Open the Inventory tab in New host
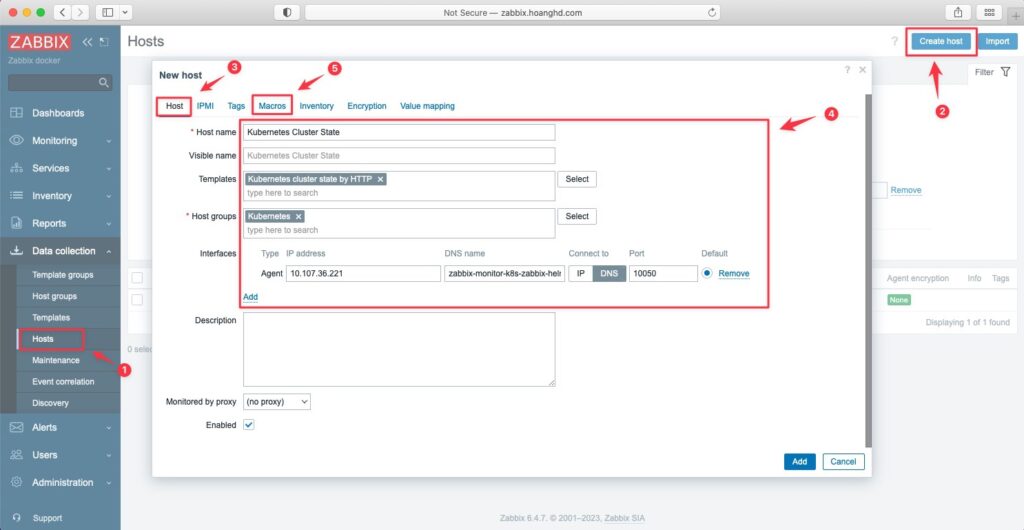The width and height of the screenshot is (1024, 530). pyautogui.click(x=317, y=106)
